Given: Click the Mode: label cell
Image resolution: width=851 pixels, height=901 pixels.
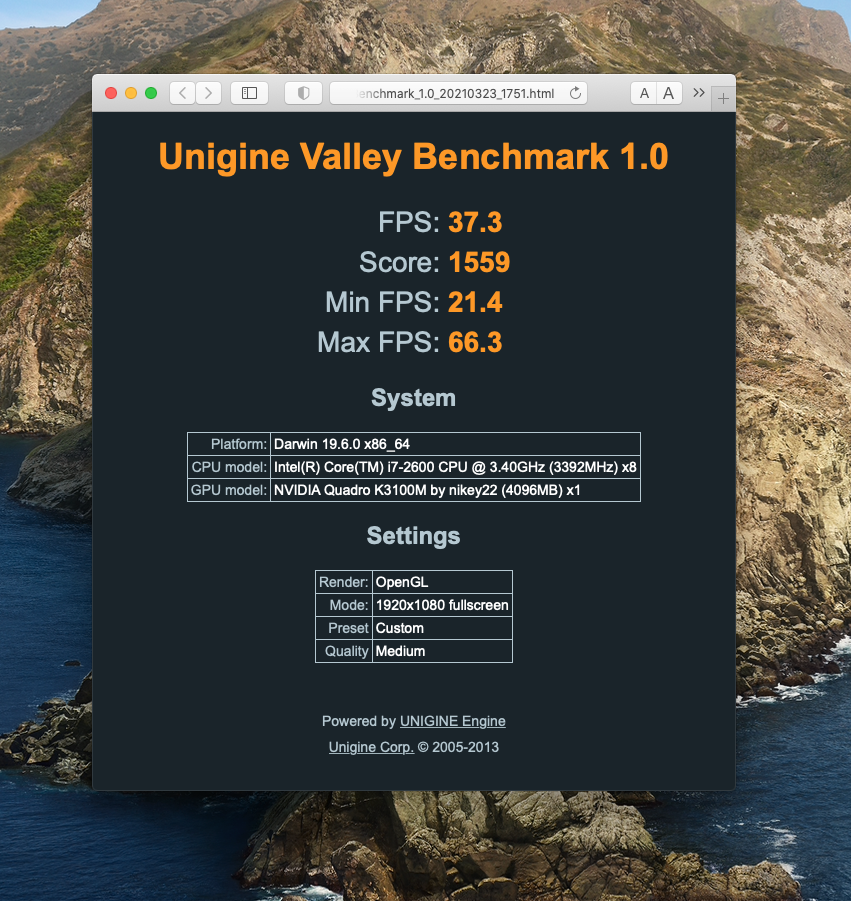Looking at the screenshot, I should pos(344,605).
